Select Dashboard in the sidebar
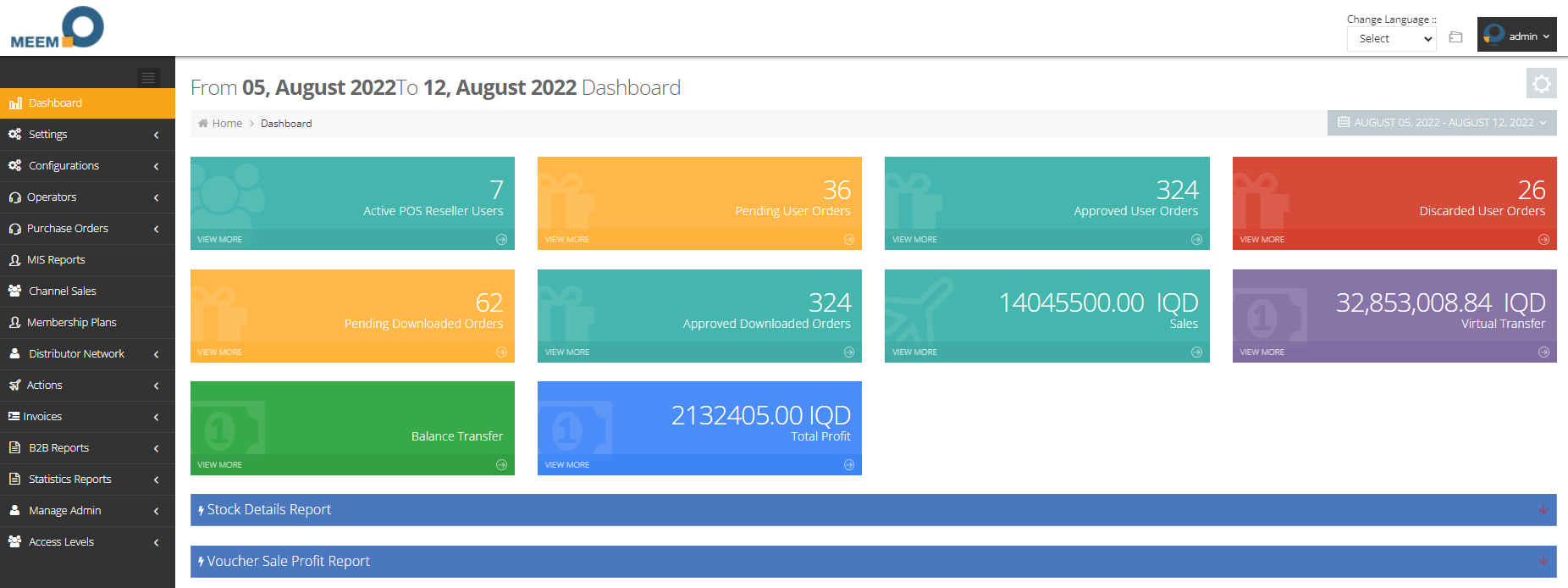Screen dimensions: 1568x588 point(87,103)
